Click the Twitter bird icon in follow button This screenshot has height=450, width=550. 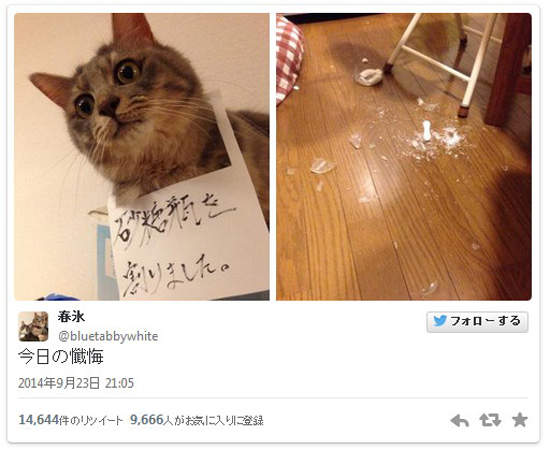pos(440,321)
